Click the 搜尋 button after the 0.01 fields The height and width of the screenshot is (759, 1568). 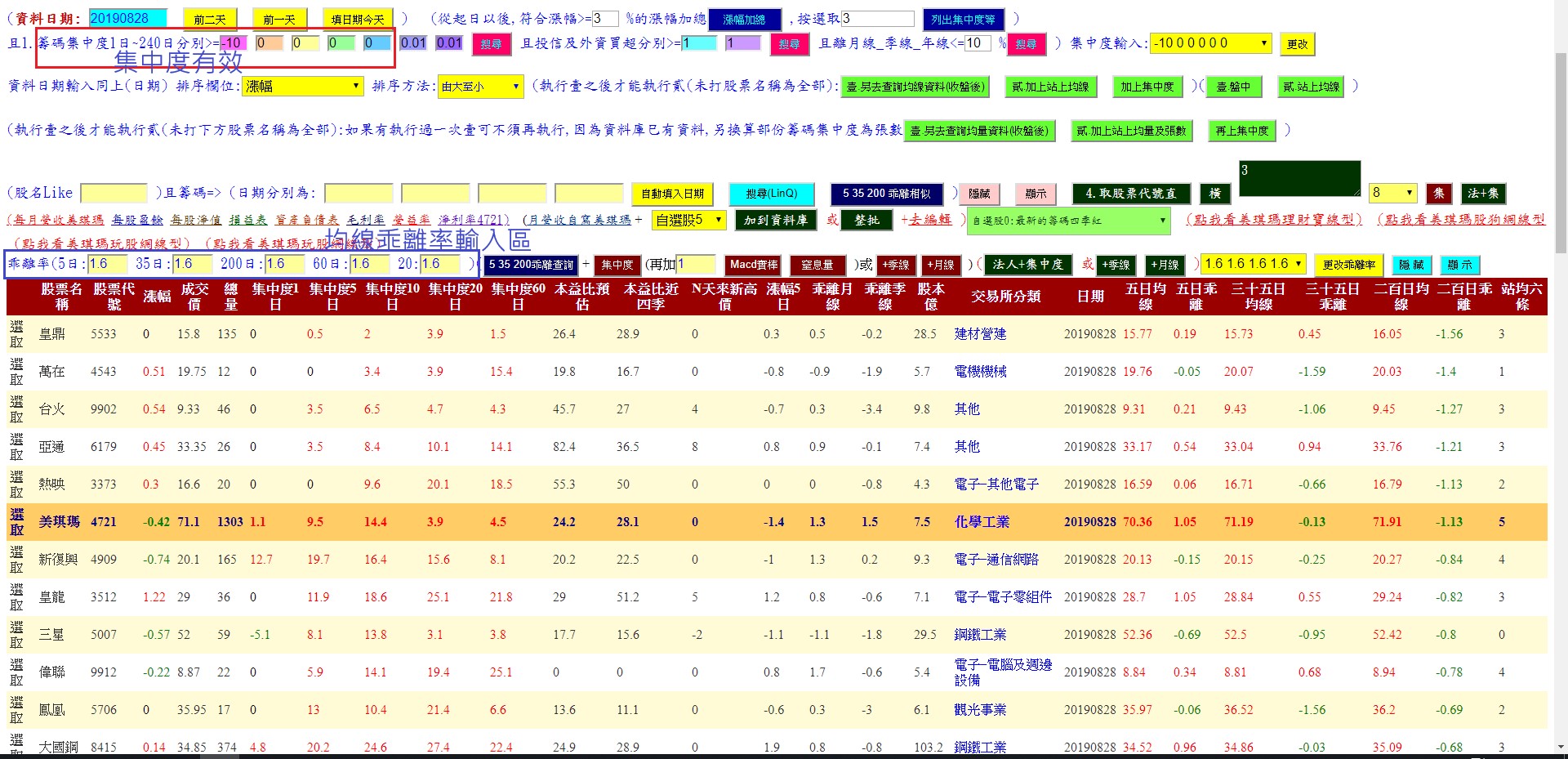tap(491, 44)
